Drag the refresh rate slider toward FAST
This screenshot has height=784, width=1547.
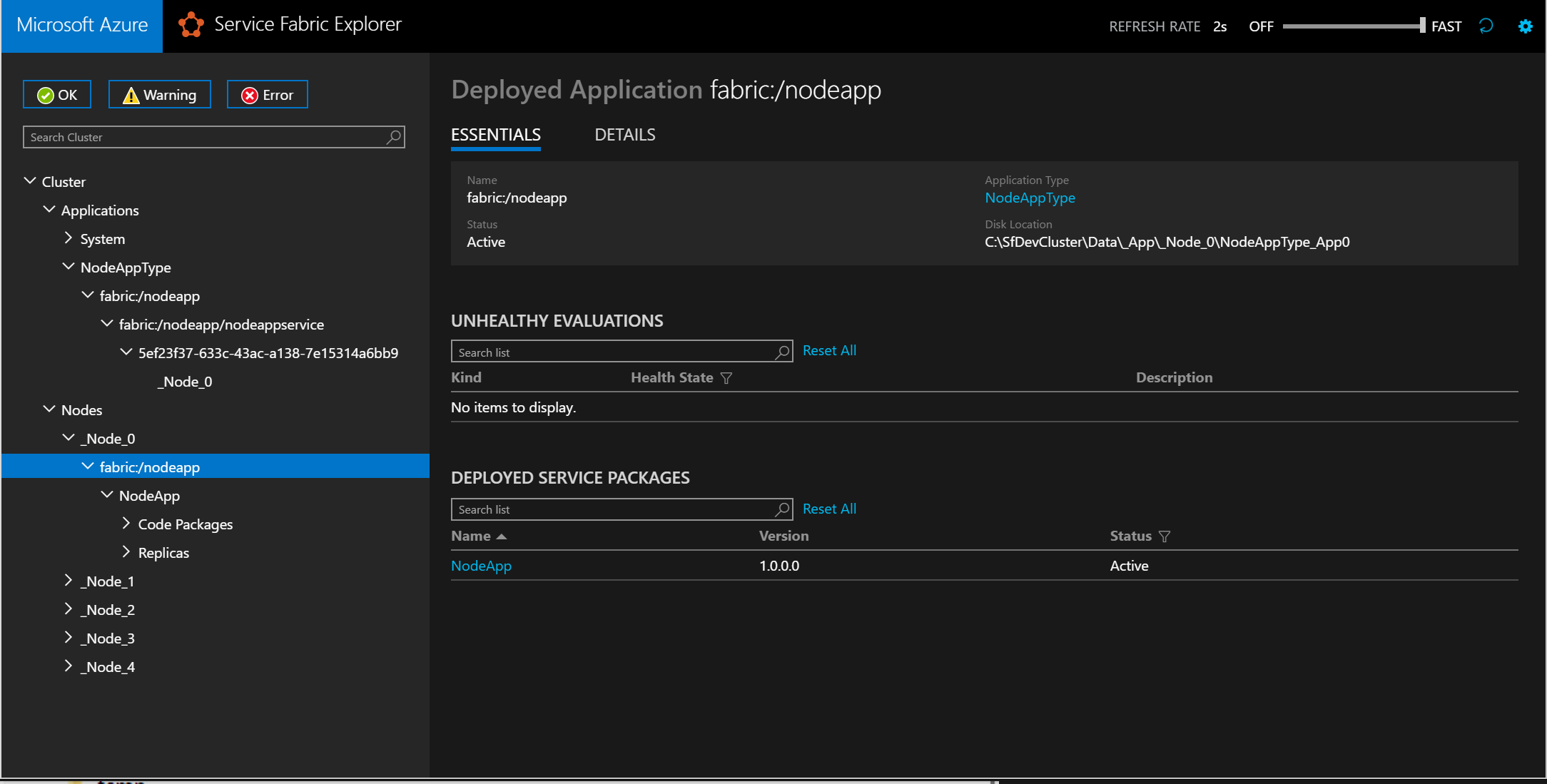pos(1419,27)
